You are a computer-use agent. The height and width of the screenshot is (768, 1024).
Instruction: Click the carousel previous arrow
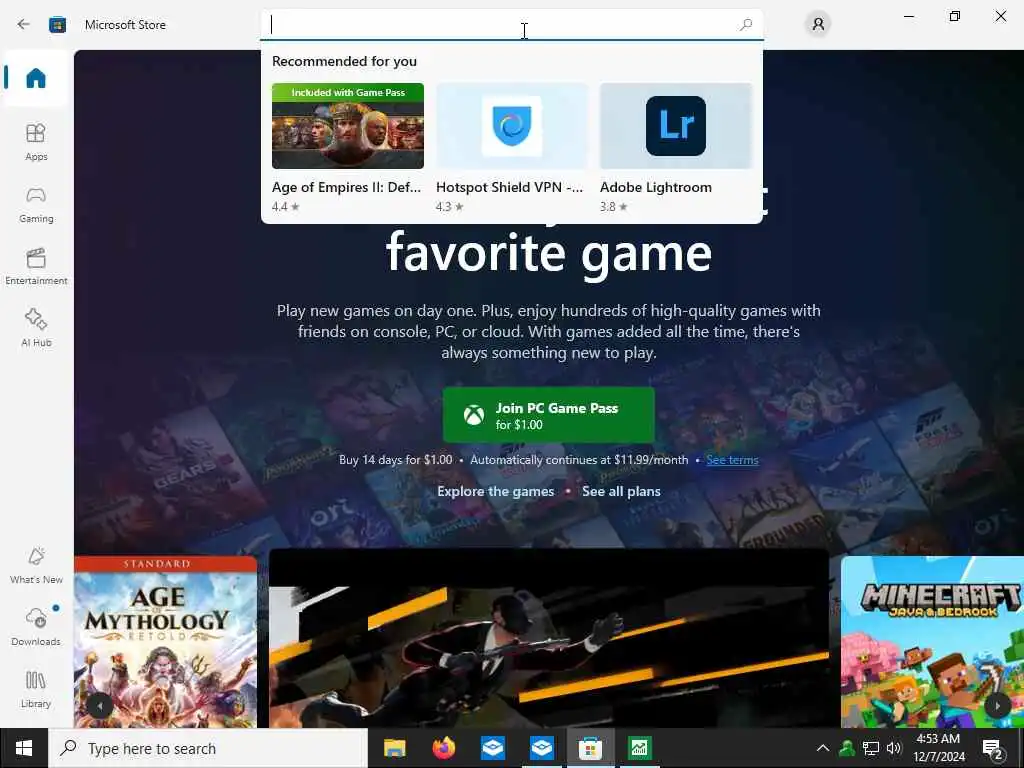100,706
